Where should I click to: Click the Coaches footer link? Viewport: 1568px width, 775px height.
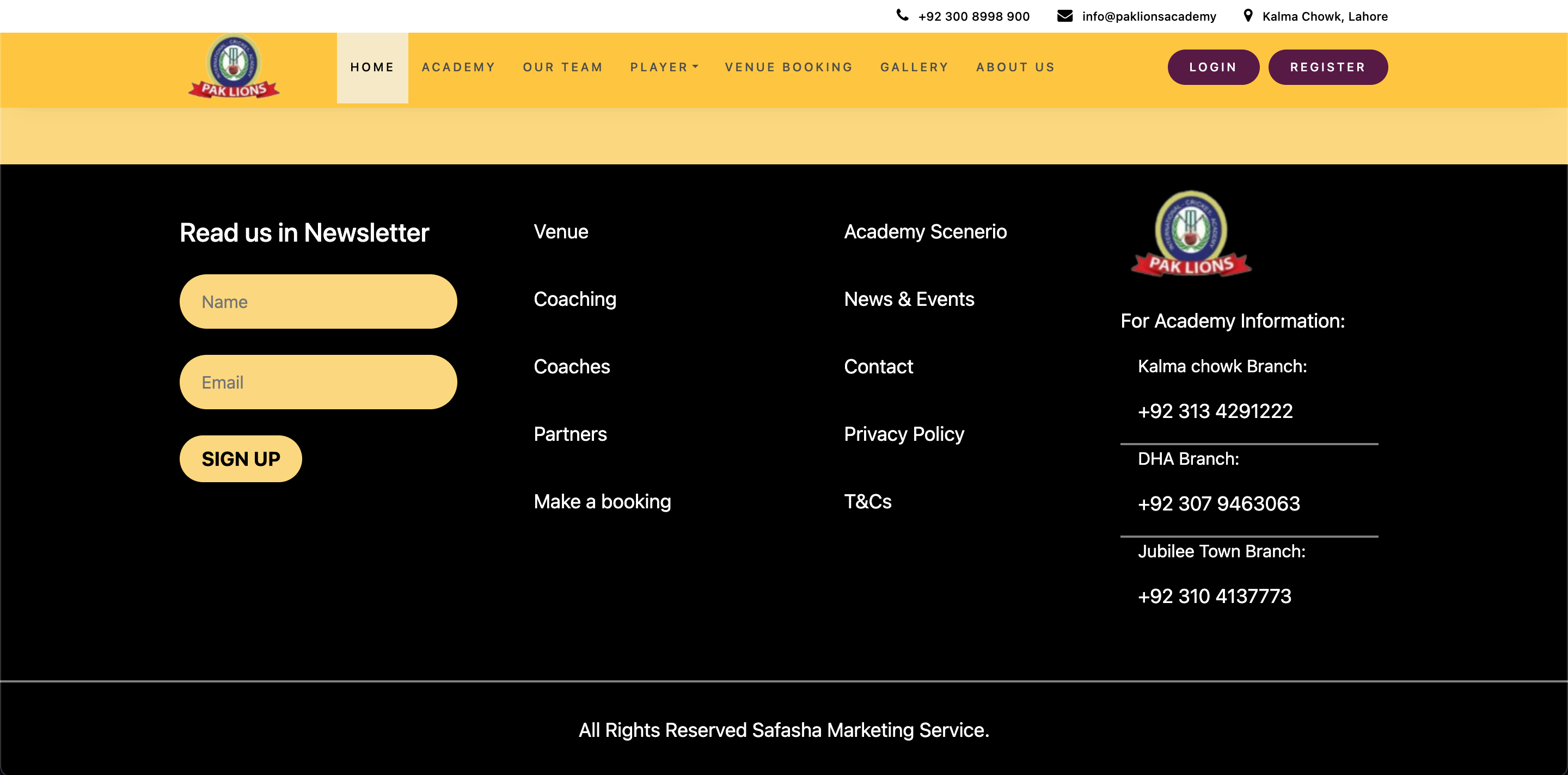click(x=572, y=366)
